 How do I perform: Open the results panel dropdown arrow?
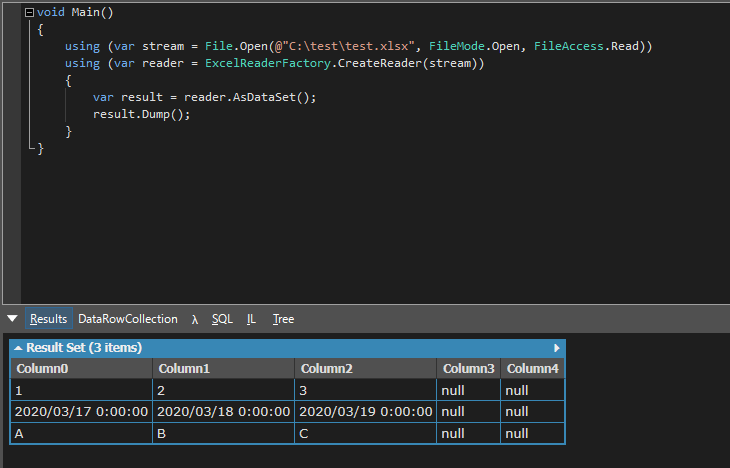[x=13, y=319]
